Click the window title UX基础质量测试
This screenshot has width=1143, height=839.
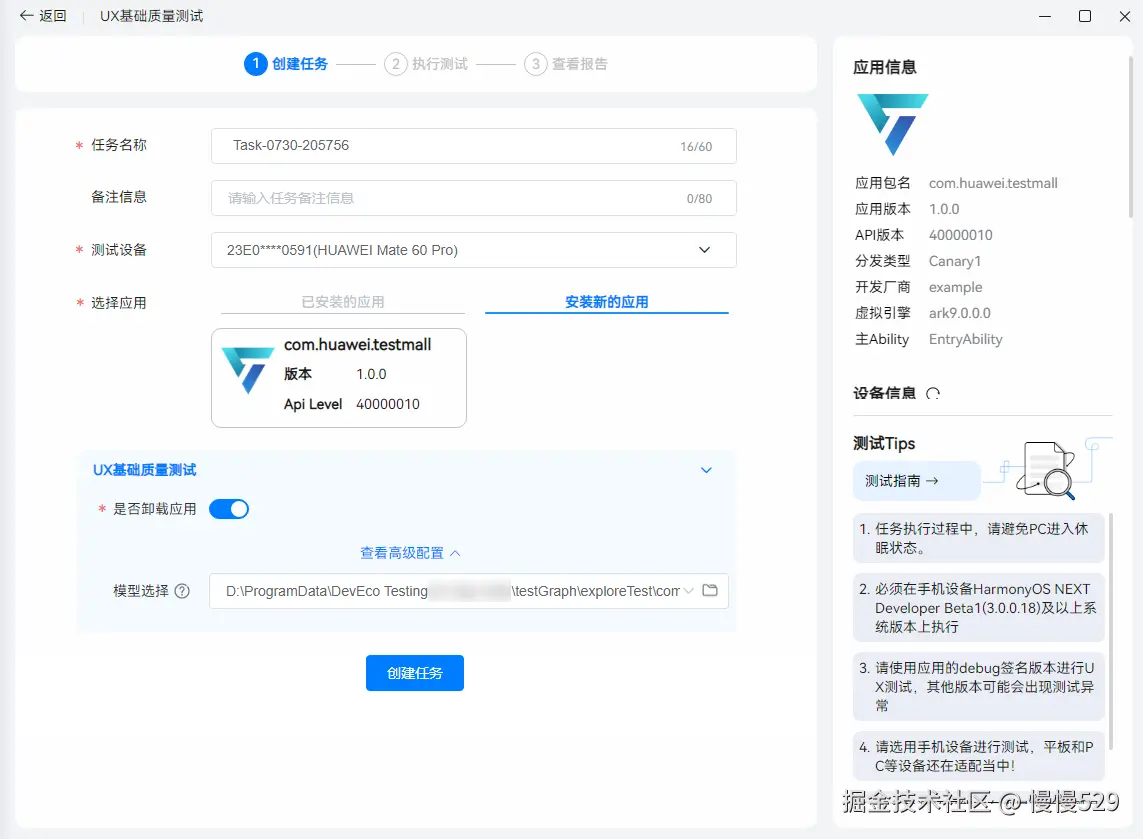152,16
